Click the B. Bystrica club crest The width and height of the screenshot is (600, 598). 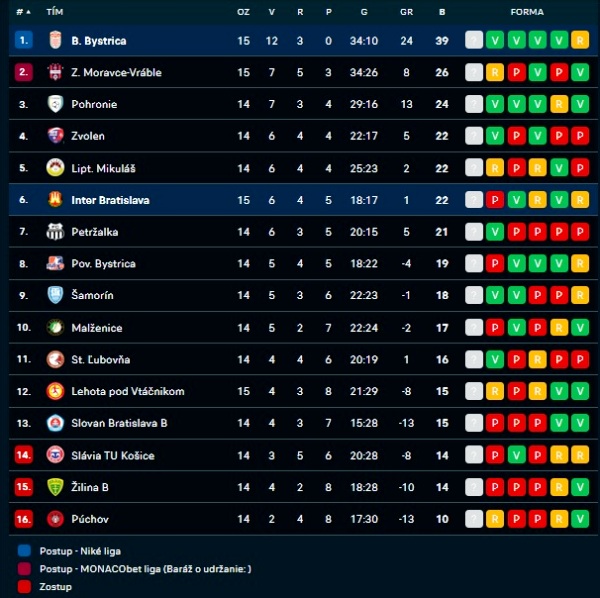pyautogui.click(x=55, y=41)
